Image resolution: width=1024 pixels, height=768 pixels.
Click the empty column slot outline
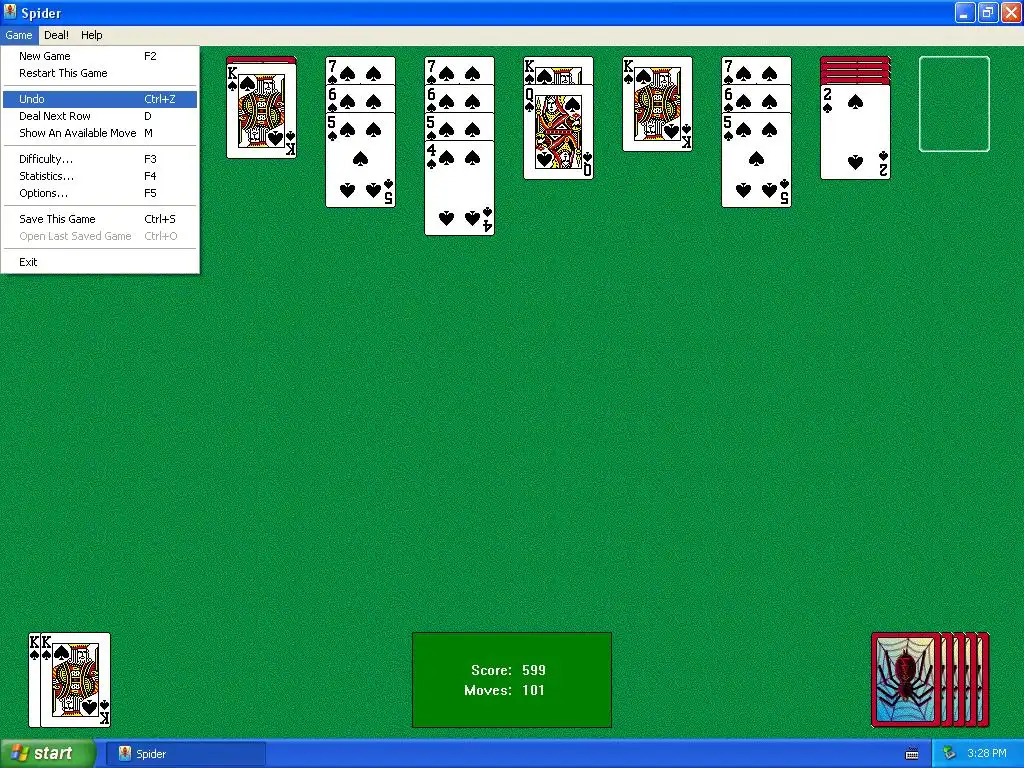954,104
